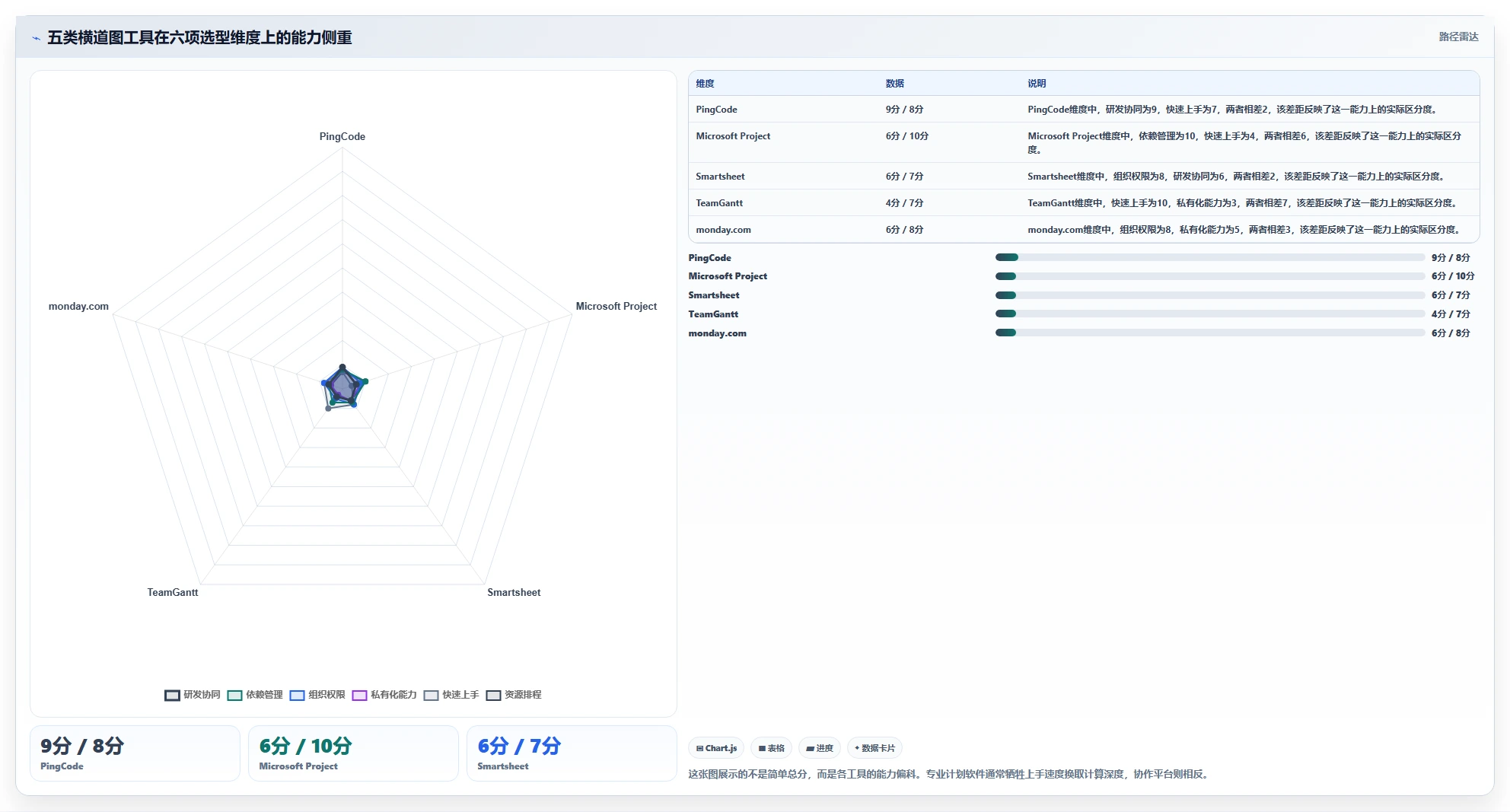1510x812 pixels.
Task: Click the 表格 tag chip
Action: [x=771, y=748]
